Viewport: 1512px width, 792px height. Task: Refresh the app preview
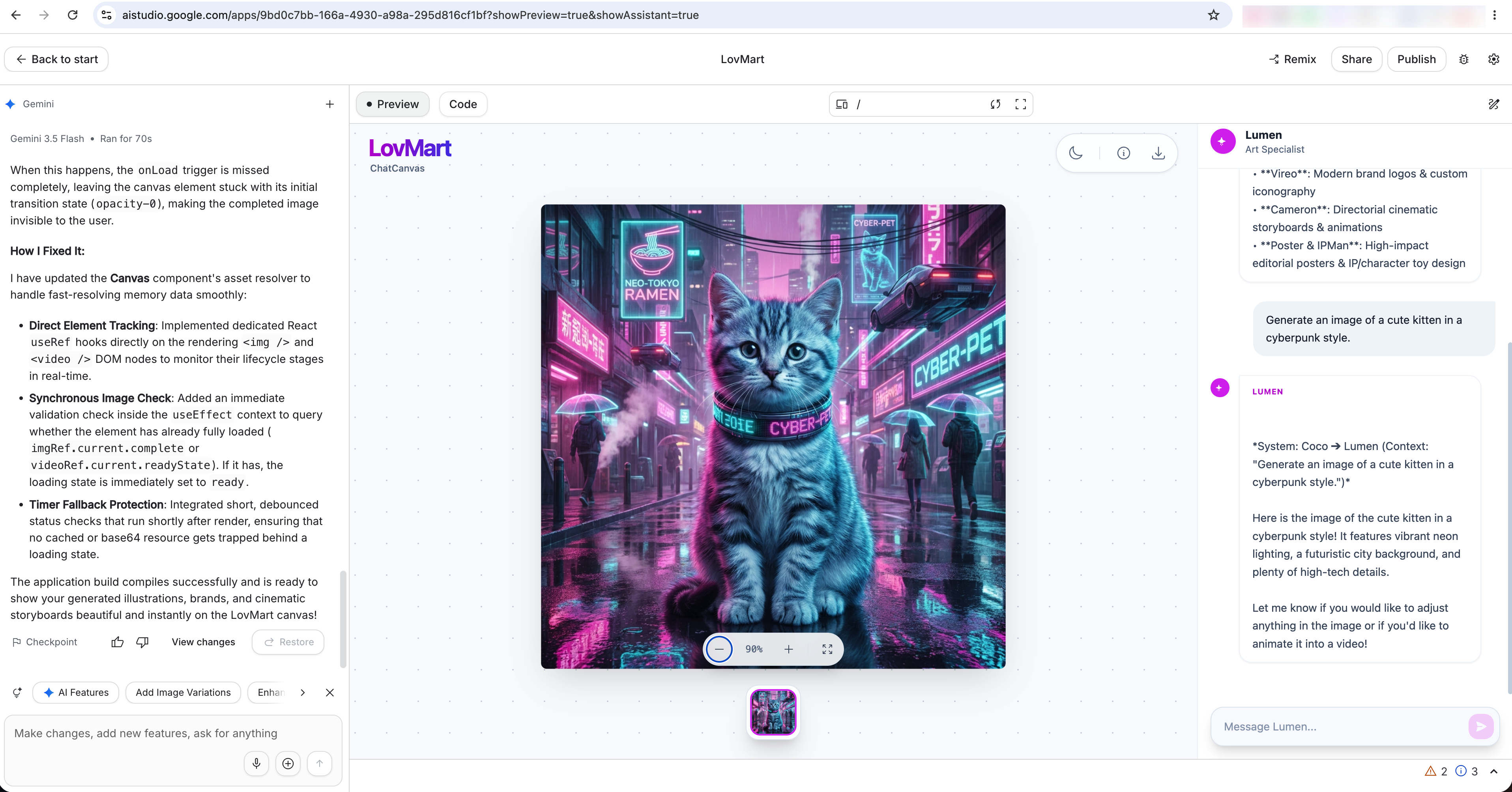point(996,104)
